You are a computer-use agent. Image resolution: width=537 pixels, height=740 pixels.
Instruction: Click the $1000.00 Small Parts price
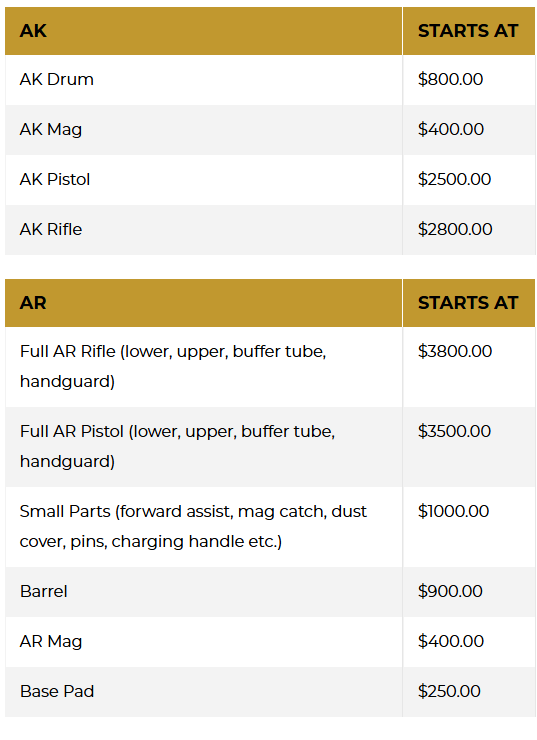[453, 511]
